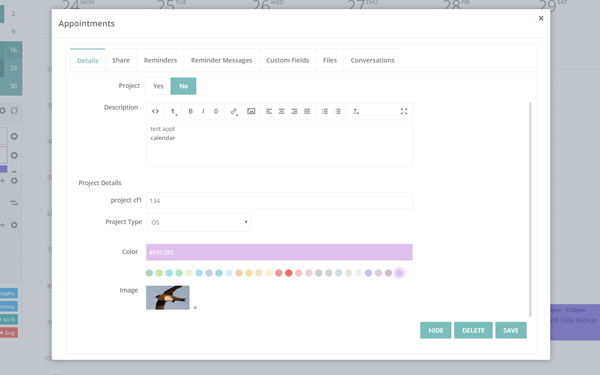Apply bold formatting in description
The height and width of the screenshot is (375, 600).
[190, 111]
